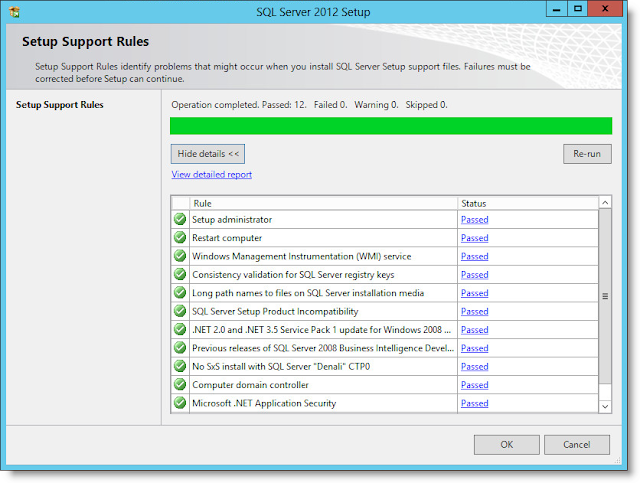Screen dimensions: 640x483
Task: Open the View detailed report link
Action: click(211, 175)
